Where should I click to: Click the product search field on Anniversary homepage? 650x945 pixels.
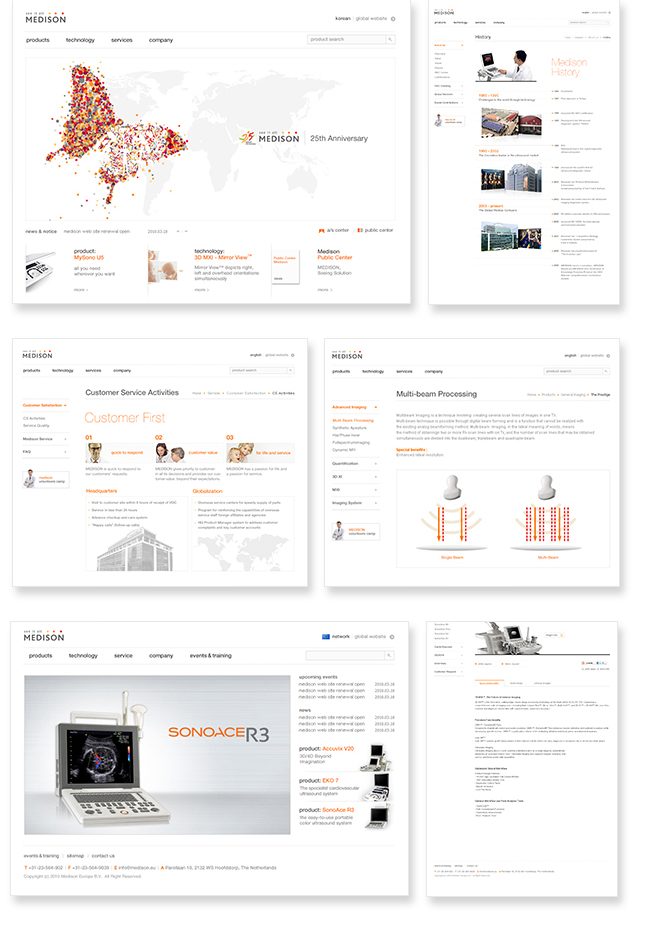point(346,40)
